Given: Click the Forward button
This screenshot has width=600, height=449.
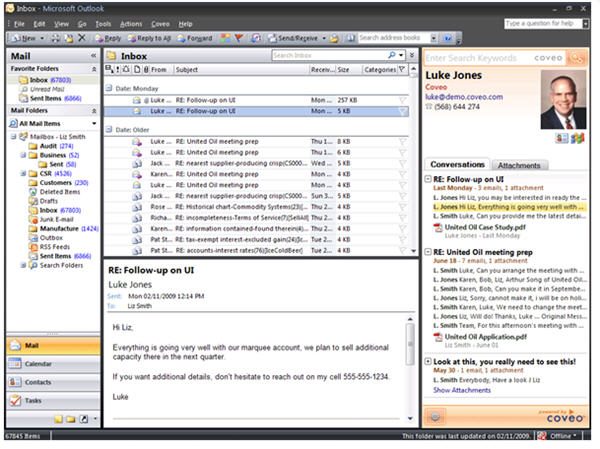Looking at the screenshot, I should (194, 38).
